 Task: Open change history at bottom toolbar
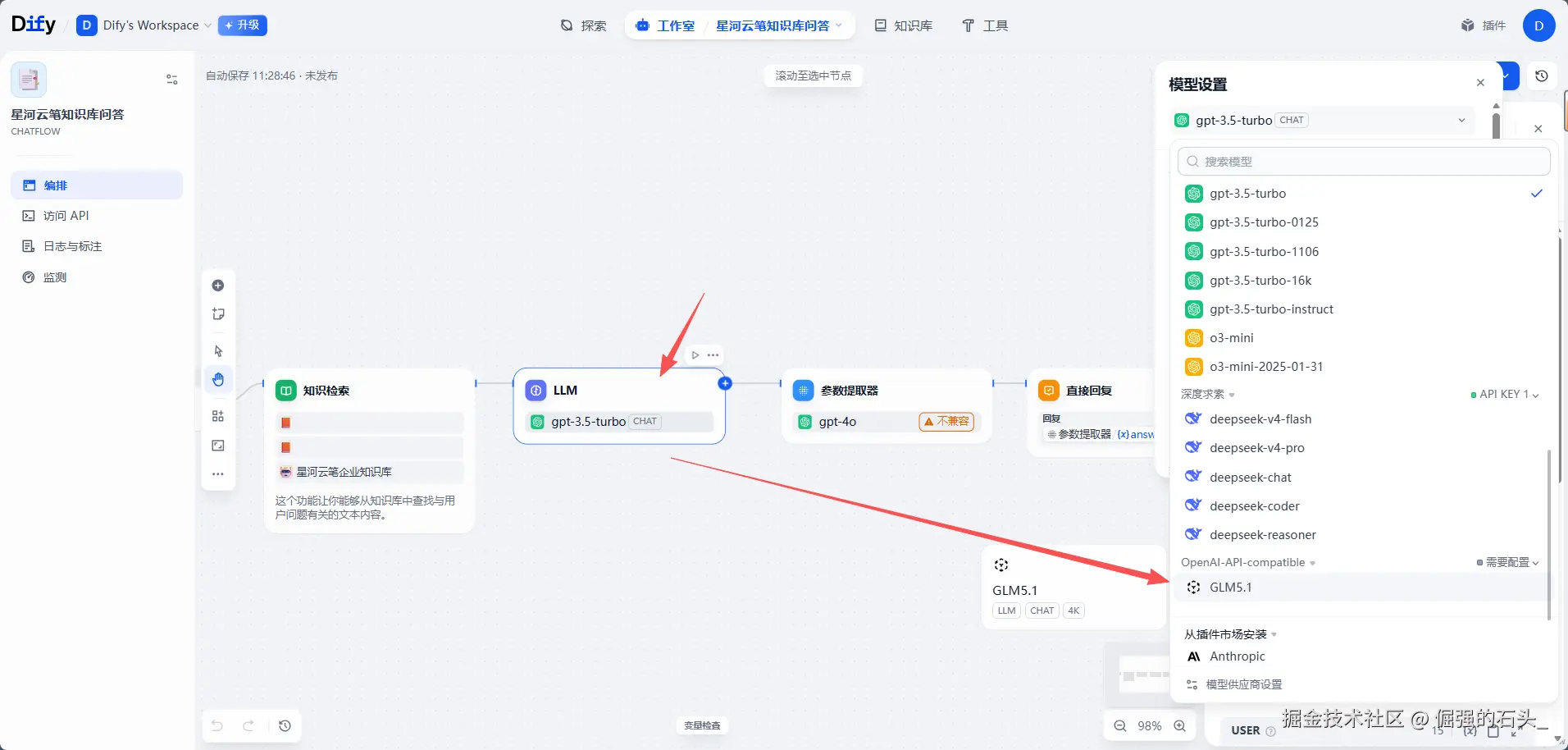tap(285, 725)
